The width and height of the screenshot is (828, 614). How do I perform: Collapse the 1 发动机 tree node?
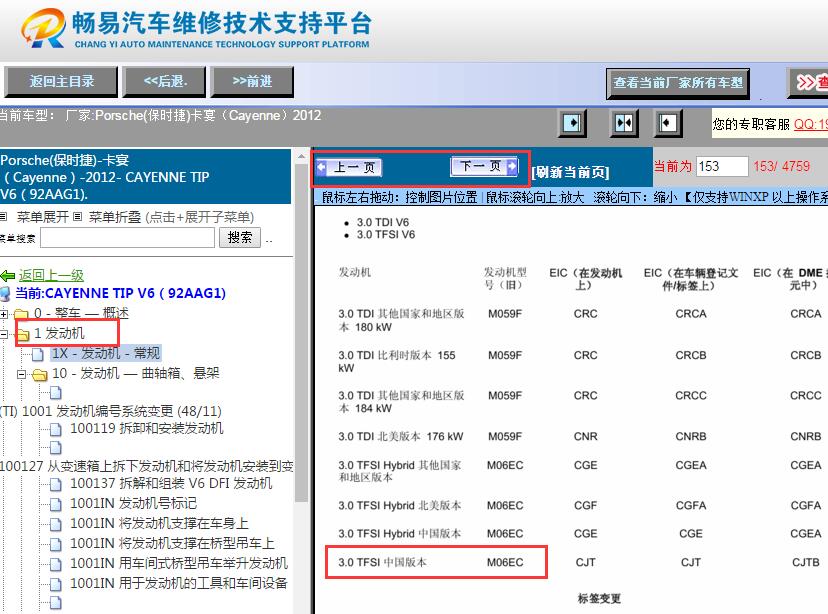click(4, 334)
